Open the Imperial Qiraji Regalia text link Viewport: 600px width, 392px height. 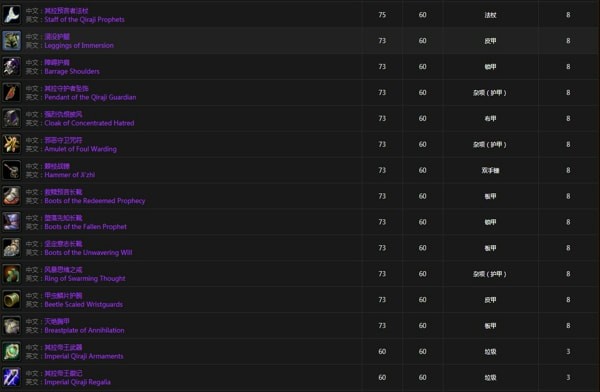click(77, 382)
